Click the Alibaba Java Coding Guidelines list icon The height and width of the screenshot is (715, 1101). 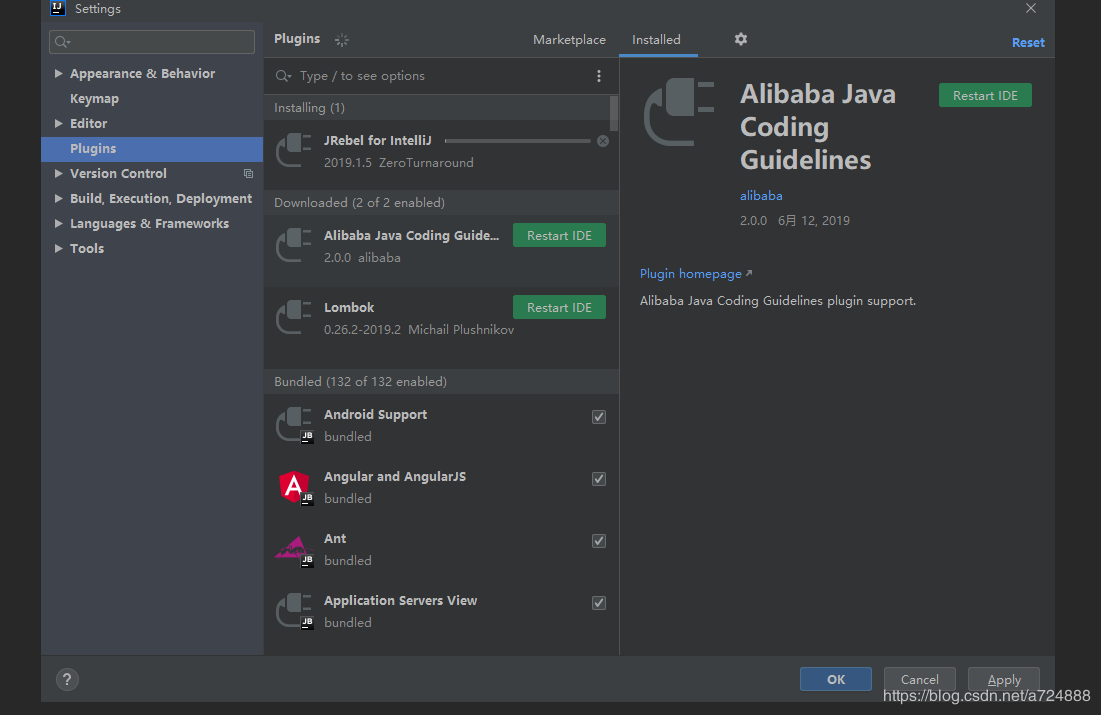[x=294, y=245]
